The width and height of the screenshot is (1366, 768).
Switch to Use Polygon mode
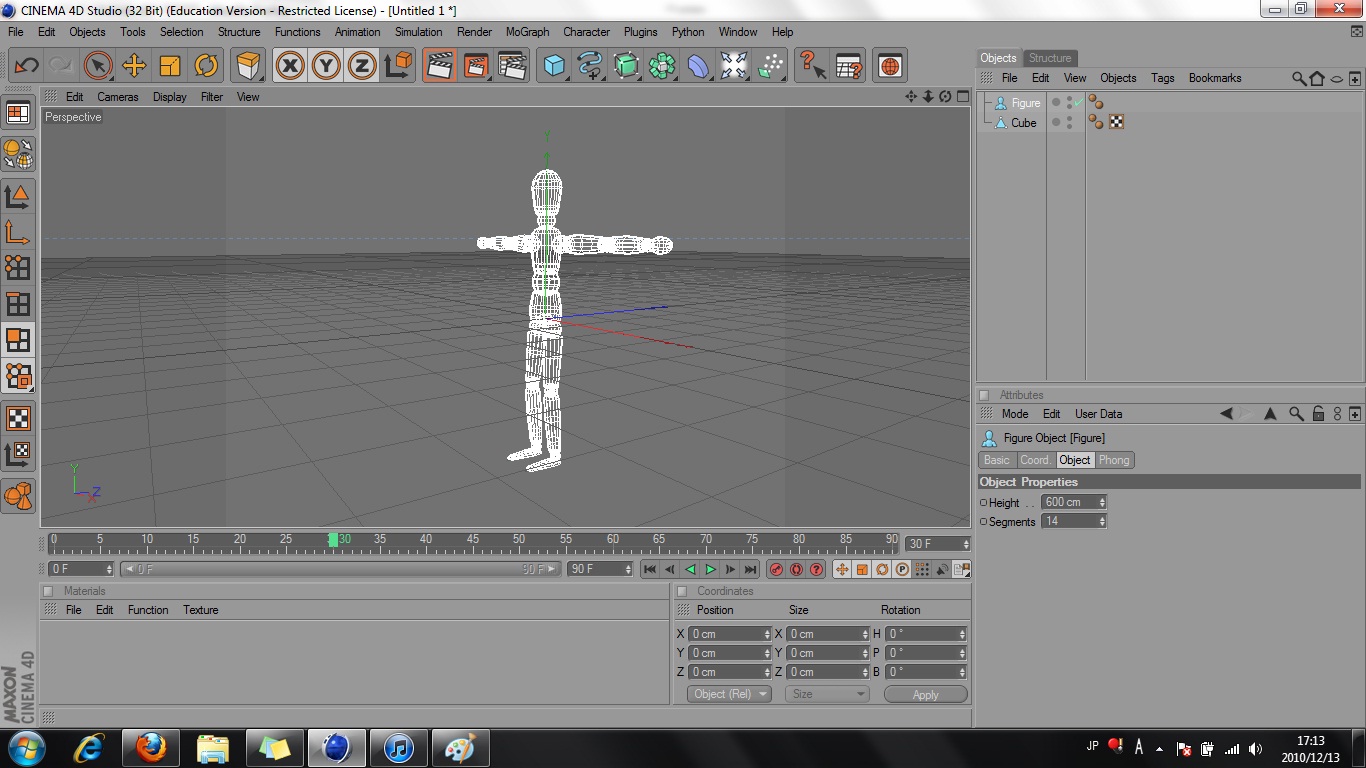tap(18, 340)
